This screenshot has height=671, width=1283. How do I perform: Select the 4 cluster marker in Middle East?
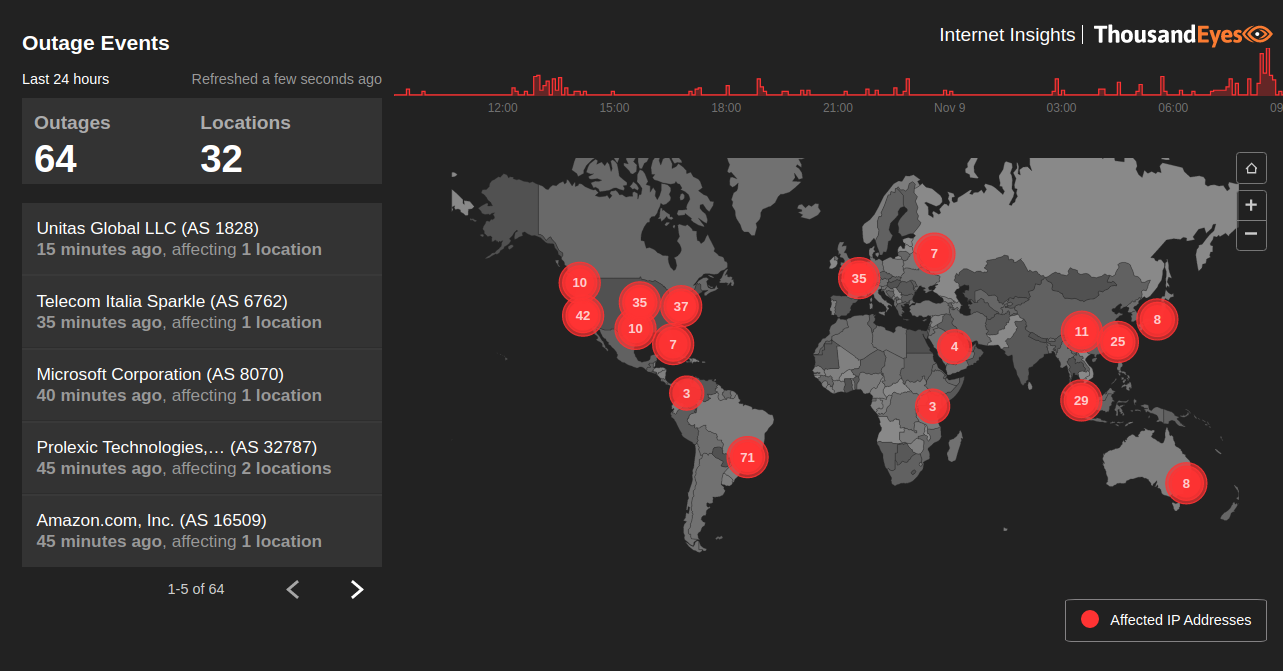pos(954,347)
